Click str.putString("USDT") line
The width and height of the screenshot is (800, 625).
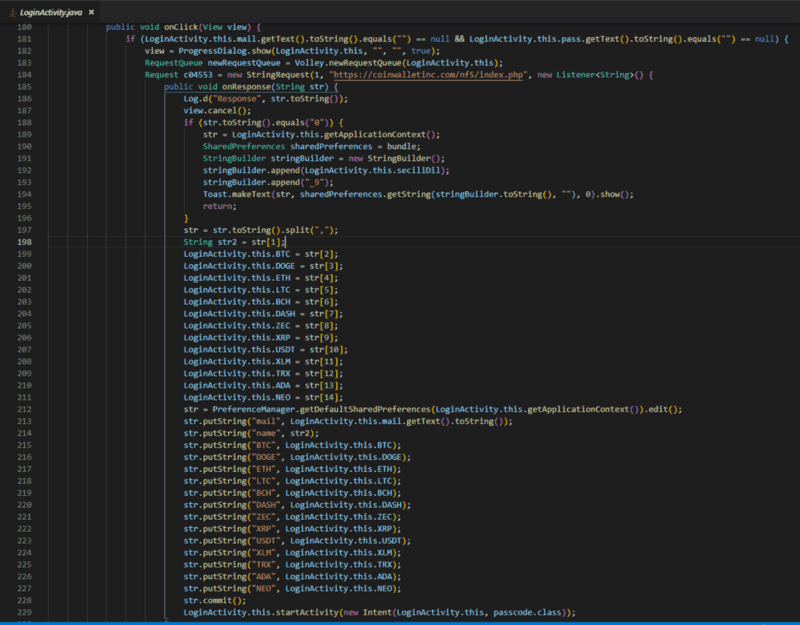(297, 541)
